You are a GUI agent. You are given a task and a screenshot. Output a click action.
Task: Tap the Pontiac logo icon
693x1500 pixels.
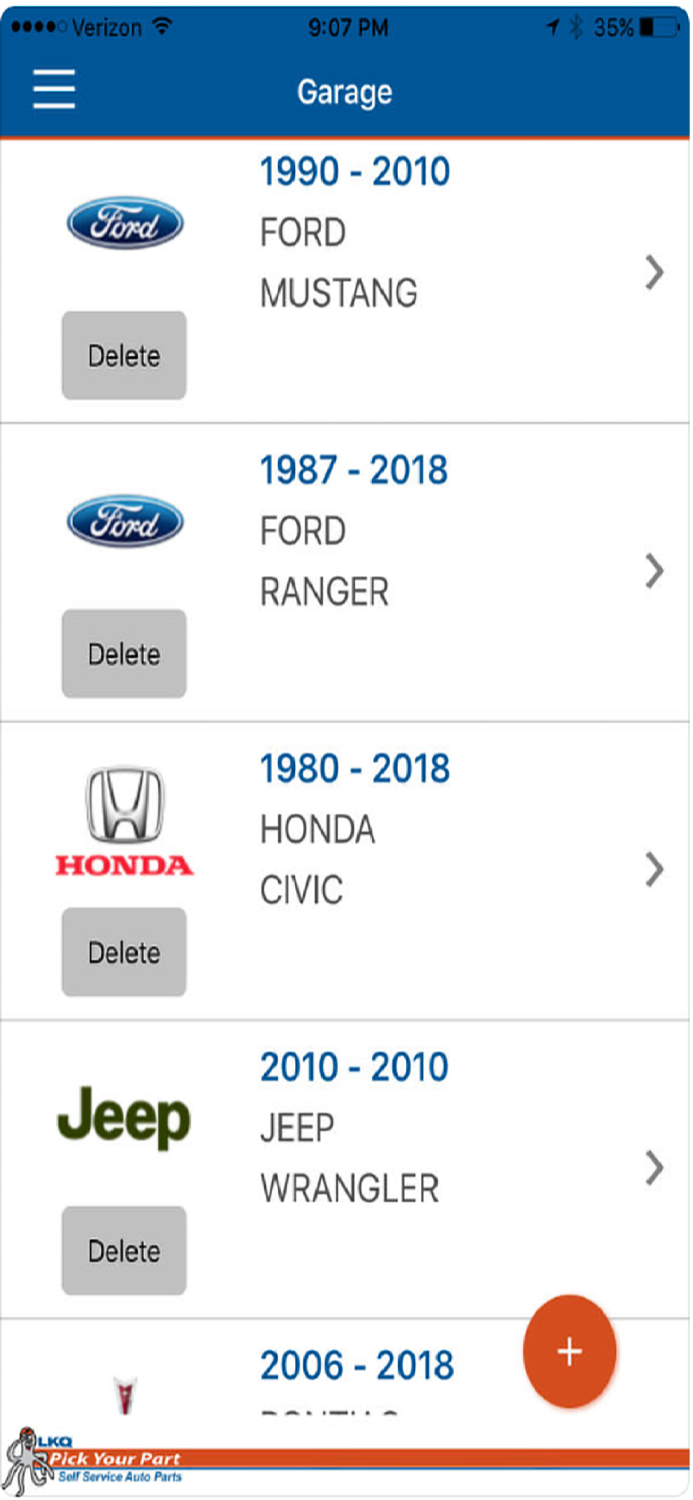click(x=125, y=1394)
